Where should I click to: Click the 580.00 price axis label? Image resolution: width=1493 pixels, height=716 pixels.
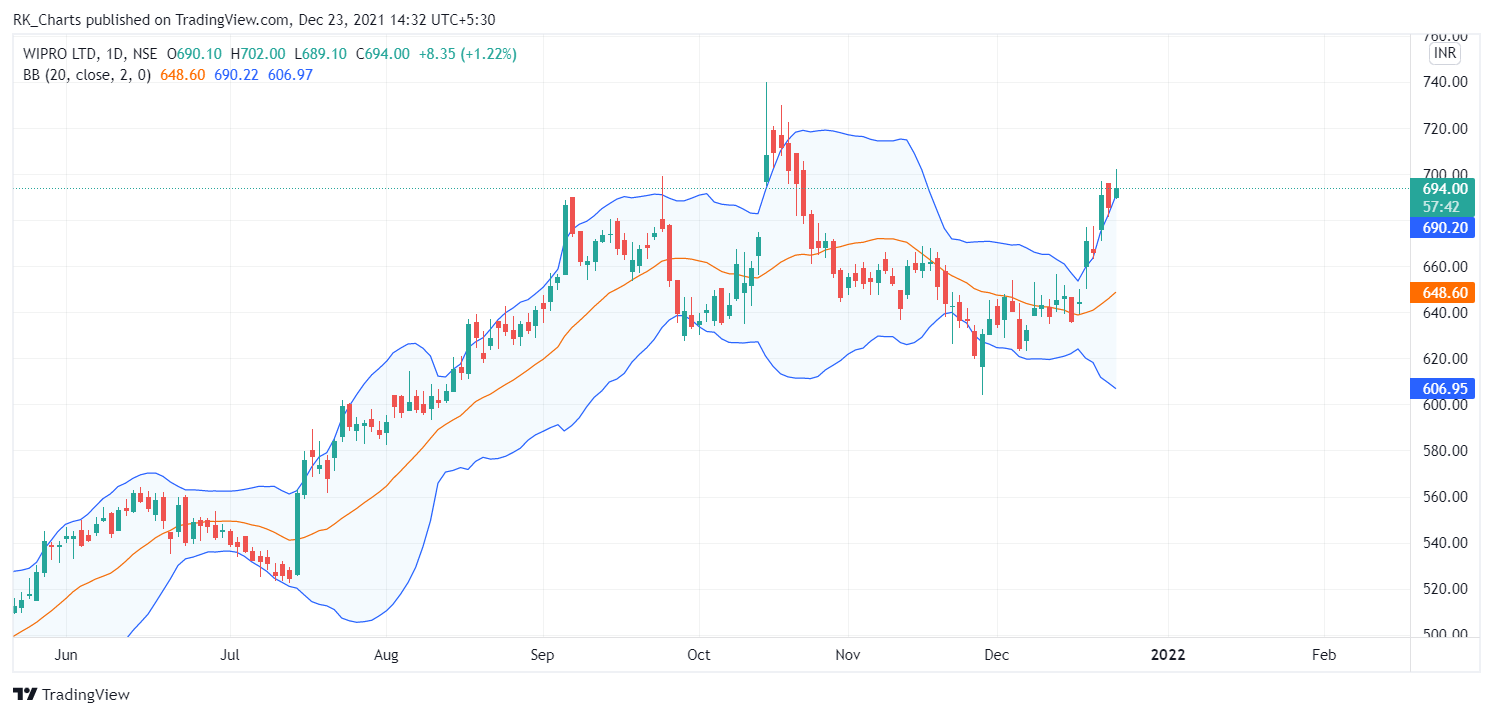click(x=1445, y=450)
